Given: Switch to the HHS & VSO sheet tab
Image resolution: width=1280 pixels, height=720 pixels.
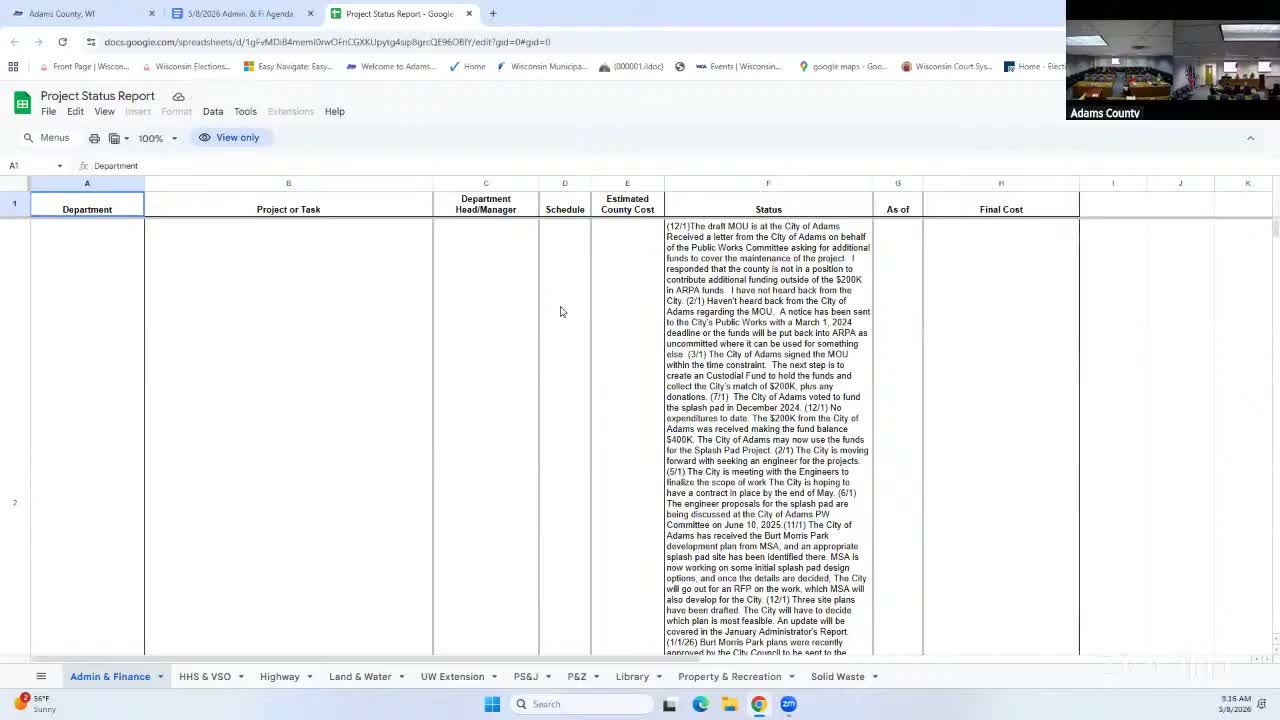Looking at the screenshot, I should tap(204, 677).
